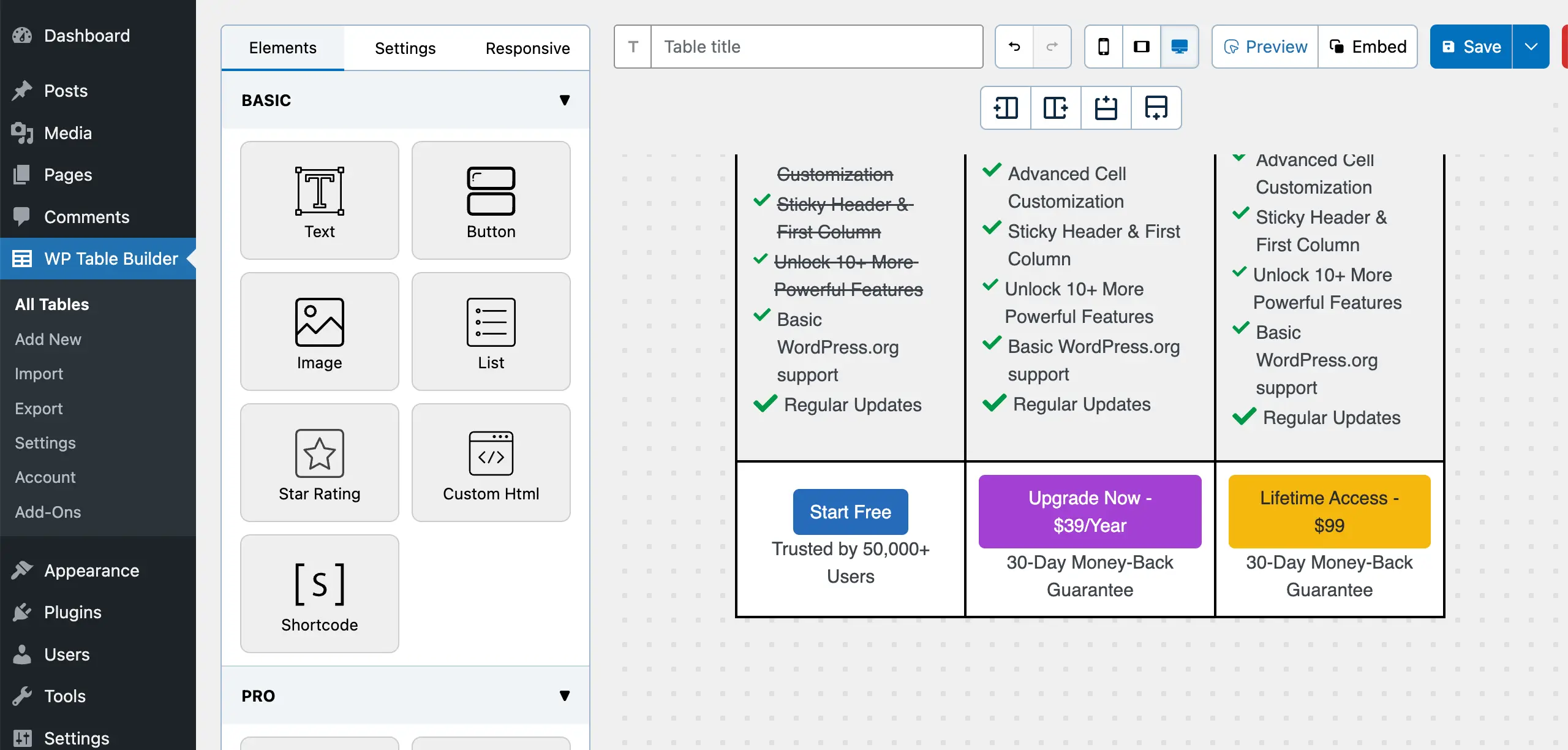This screenshot has width=1568, height=750.
Task: Undo the last table change
Action: (x=1013, y=47)
